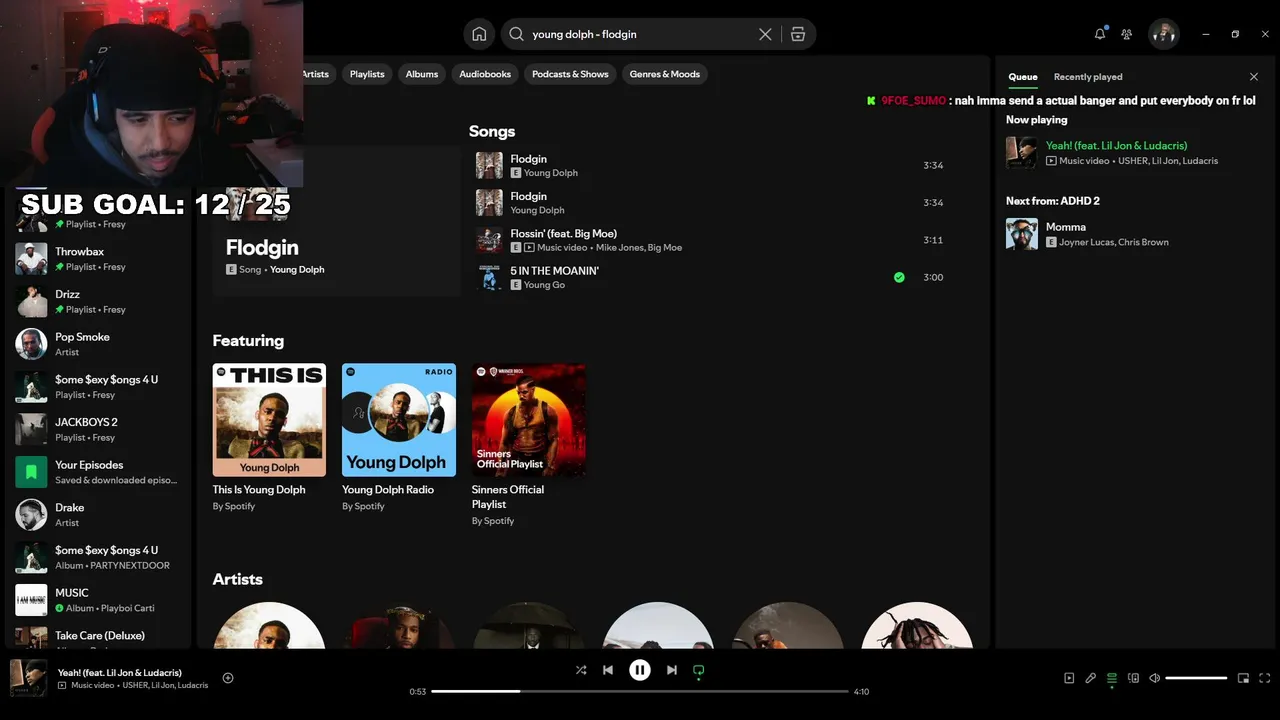Select the Podcasts & Shows filter chip
This screenshot has height=720, width=1280.
[570, 74]
